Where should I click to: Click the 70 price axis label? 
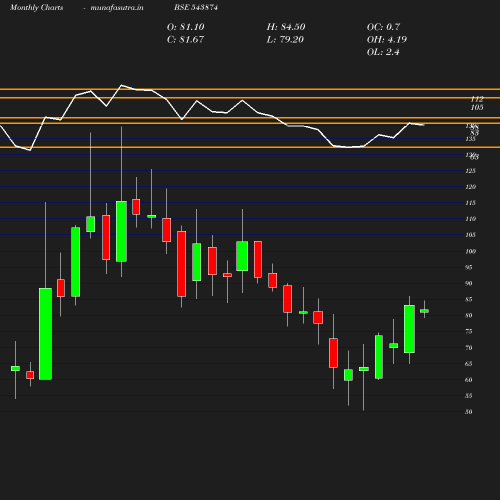point(469,347)
